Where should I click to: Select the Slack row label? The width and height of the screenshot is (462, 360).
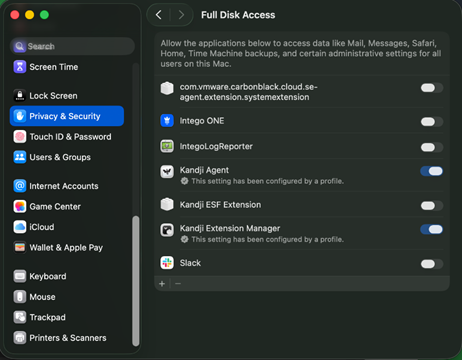click(190, 263)
